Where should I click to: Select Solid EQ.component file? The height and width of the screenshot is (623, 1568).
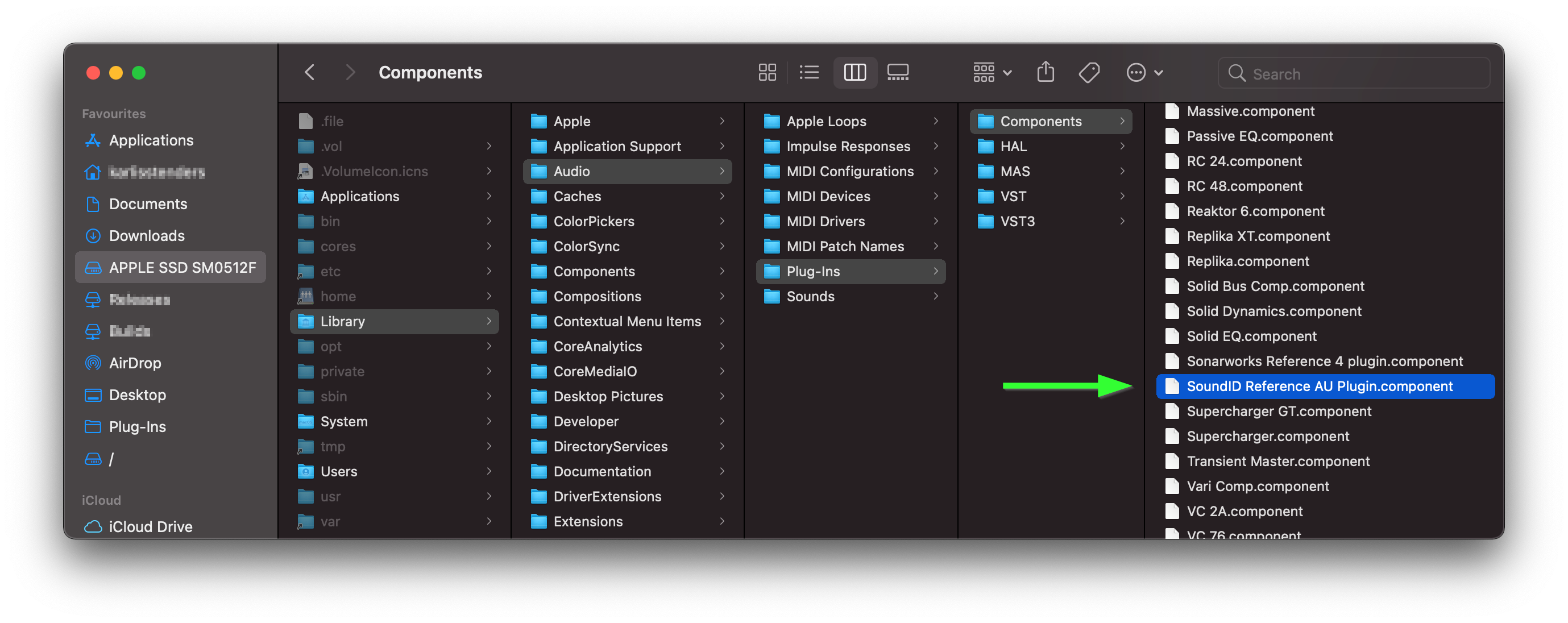[1325, 336]
